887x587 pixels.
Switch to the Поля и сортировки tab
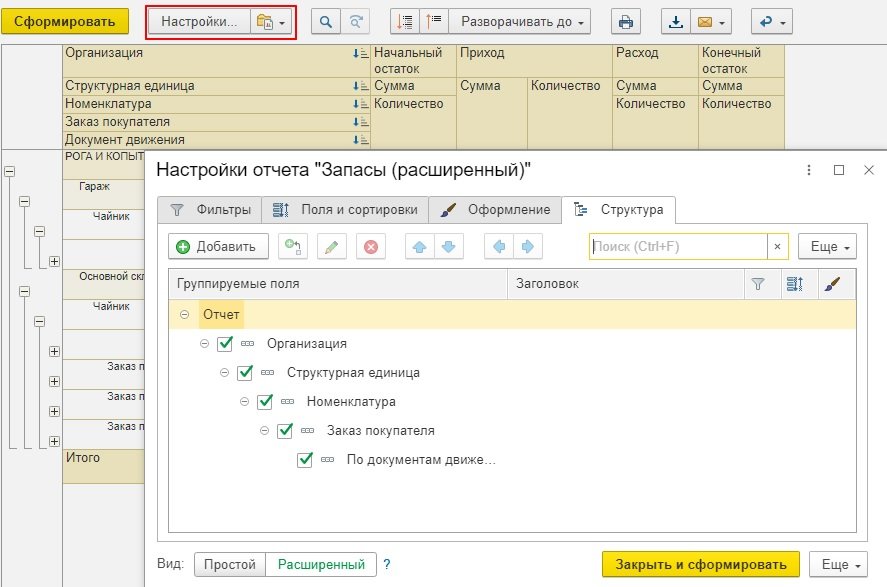click(345, 210)
